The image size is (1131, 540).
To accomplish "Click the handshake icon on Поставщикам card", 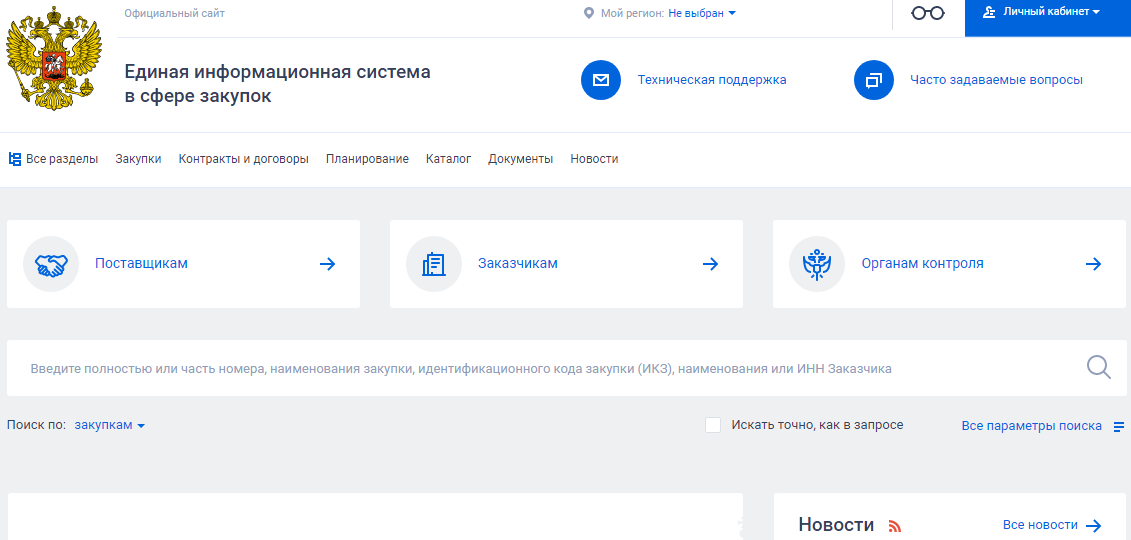I will (x=51, y=264).
